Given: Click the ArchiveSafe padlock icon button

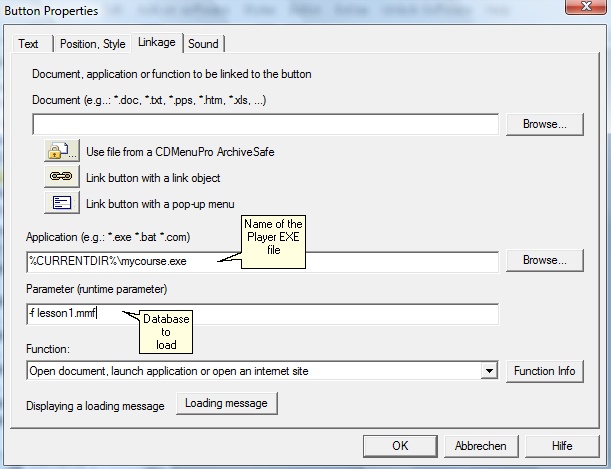Looking at the screenshot, I should [59, 151].
